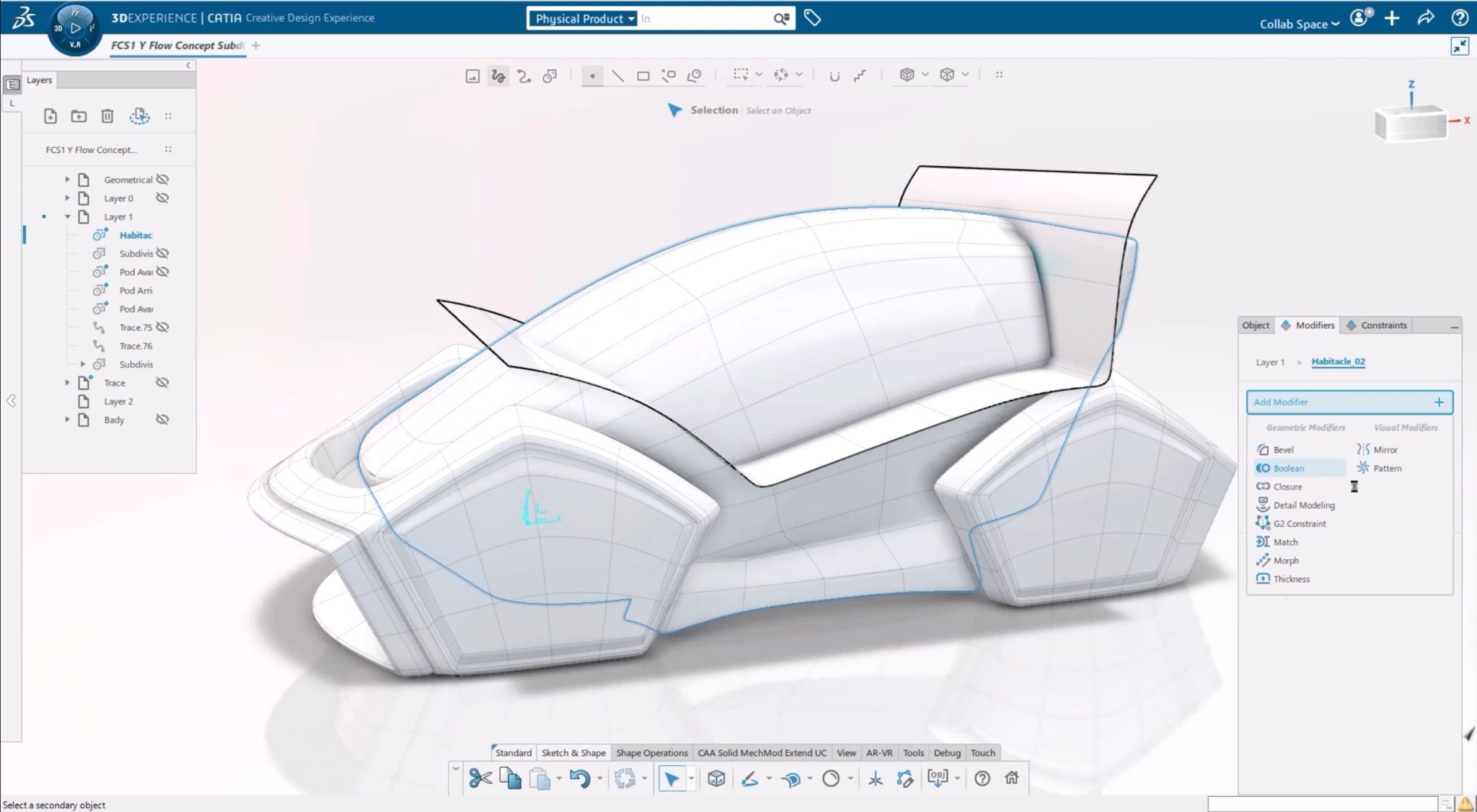Open the OBJ export tool

[x=937, y=778]
